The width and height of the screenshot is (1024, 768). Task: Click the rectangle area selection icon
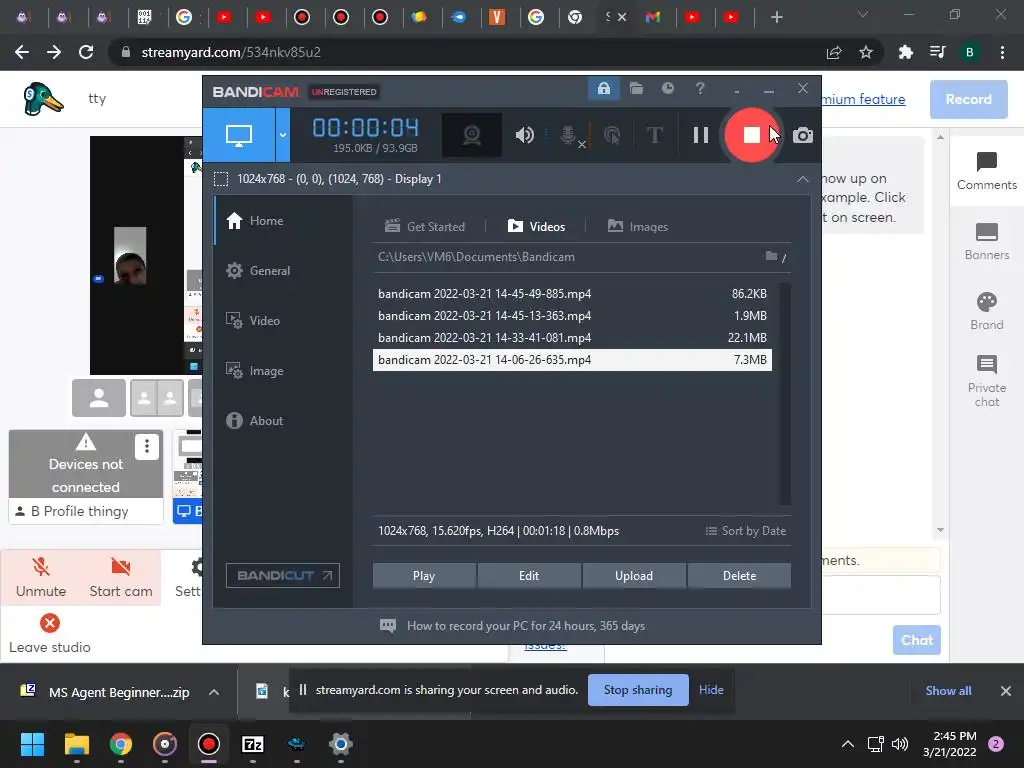(221, 179)
